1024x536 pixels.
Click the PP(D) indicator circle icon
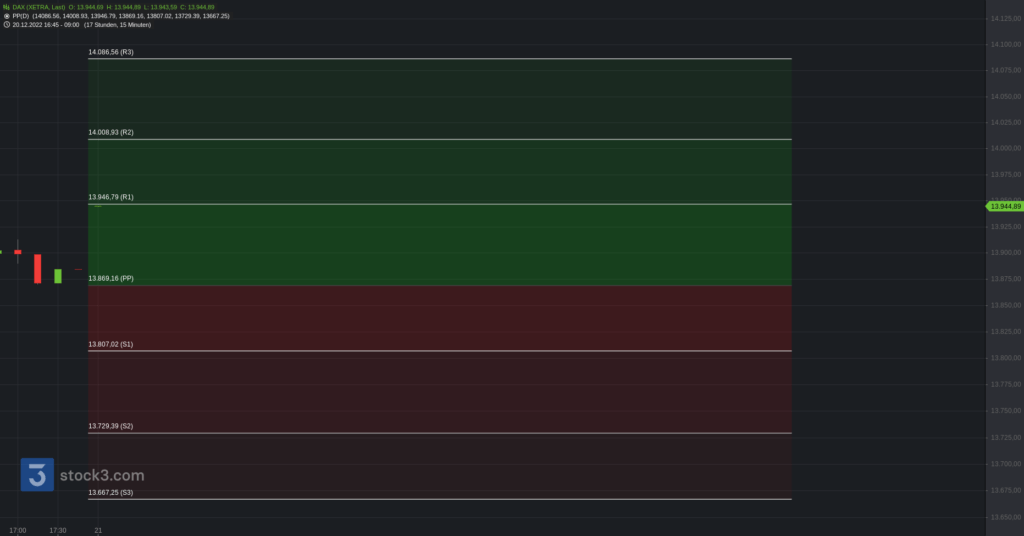(x=7, y=16)
